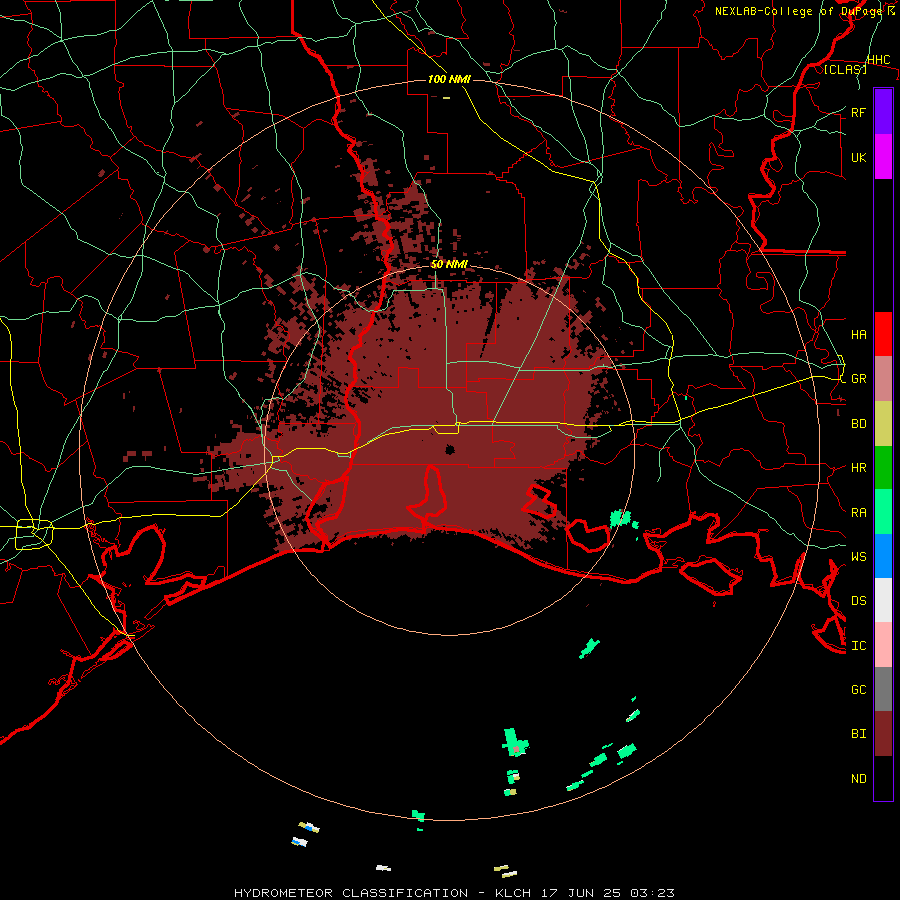Click the ND legend label
Viewport: 900px width, 900px height.
tap(858, 779)
